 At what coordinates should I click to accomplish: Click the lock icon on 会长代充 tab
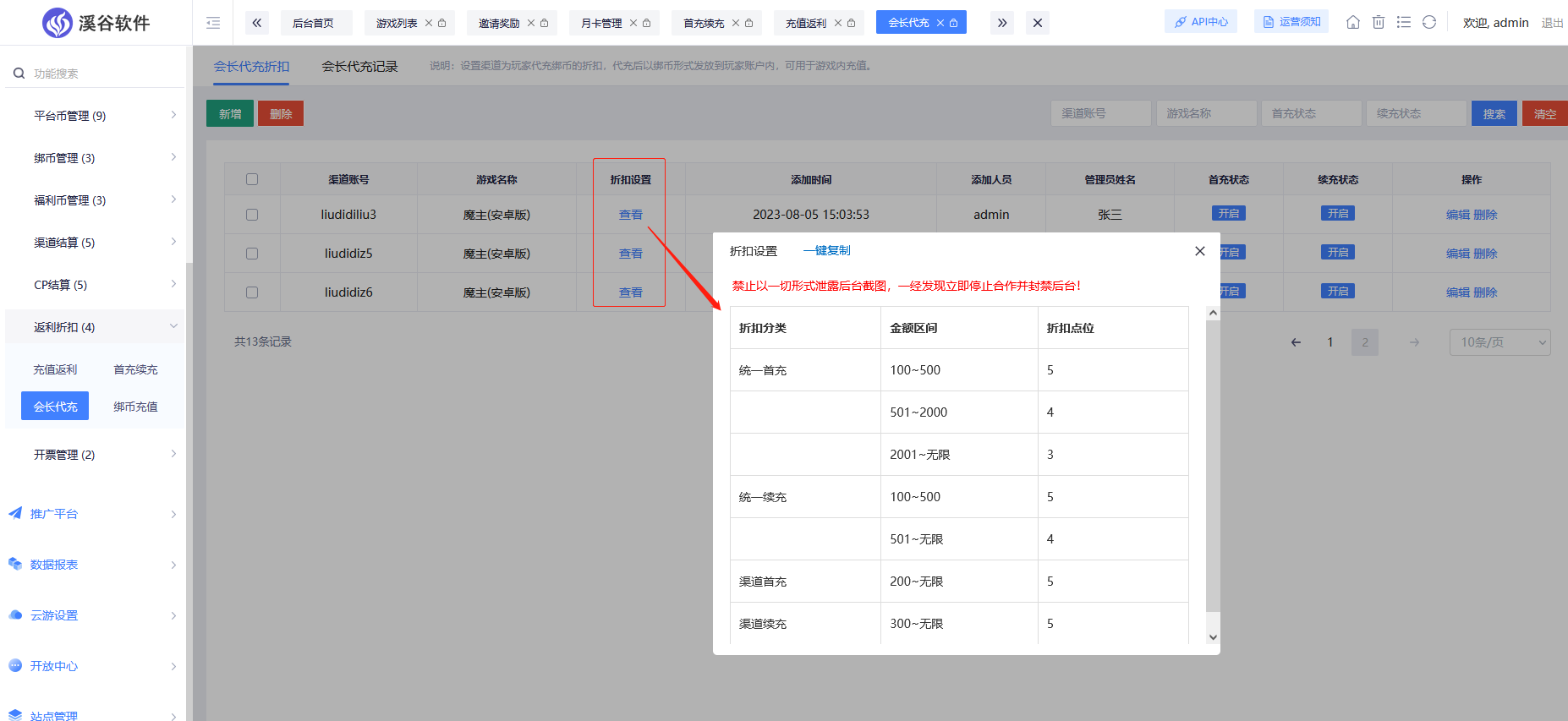[x=954, y=23]
